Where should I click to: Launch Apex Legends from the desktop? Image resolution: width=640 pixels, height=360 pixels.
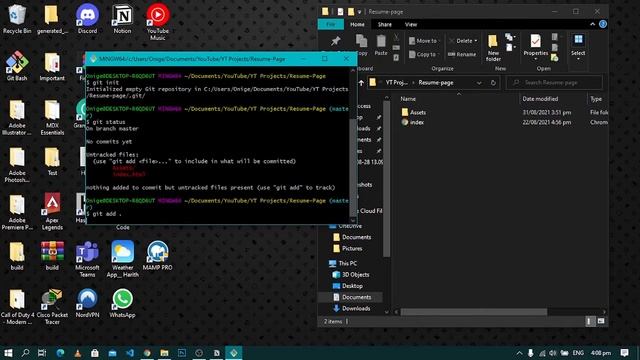coord(52,212)
